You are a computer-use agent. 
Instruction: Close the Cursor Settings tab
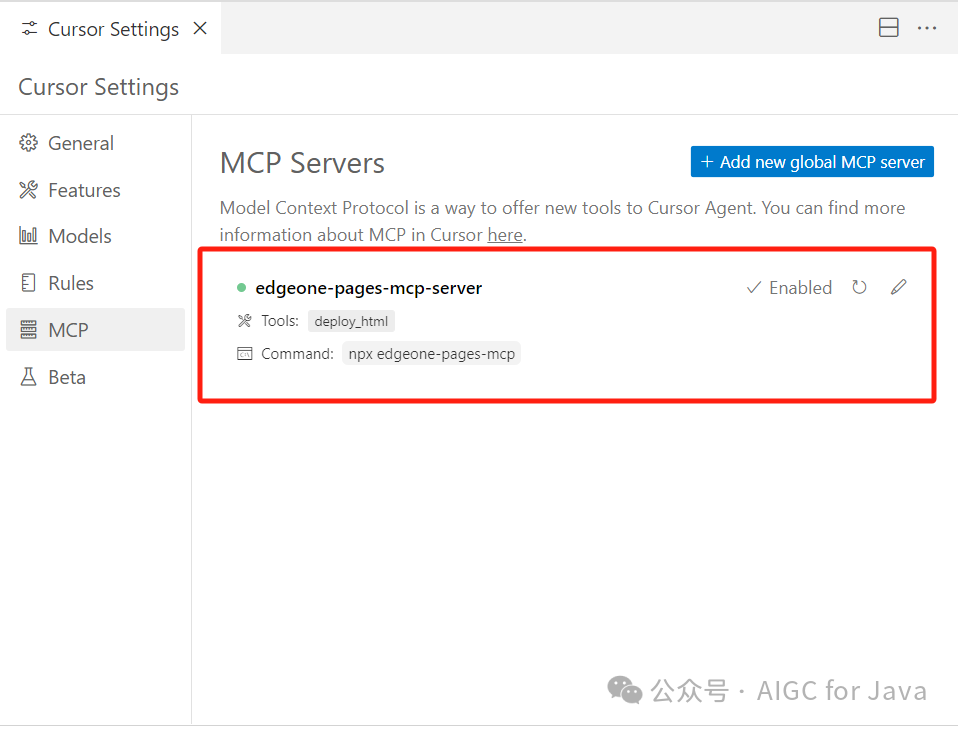(x=200, y=28)
